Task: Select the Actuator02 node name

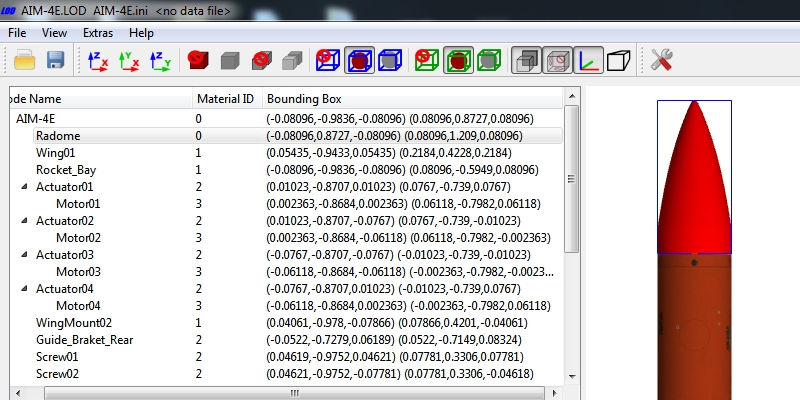Action: pos(65,220)
